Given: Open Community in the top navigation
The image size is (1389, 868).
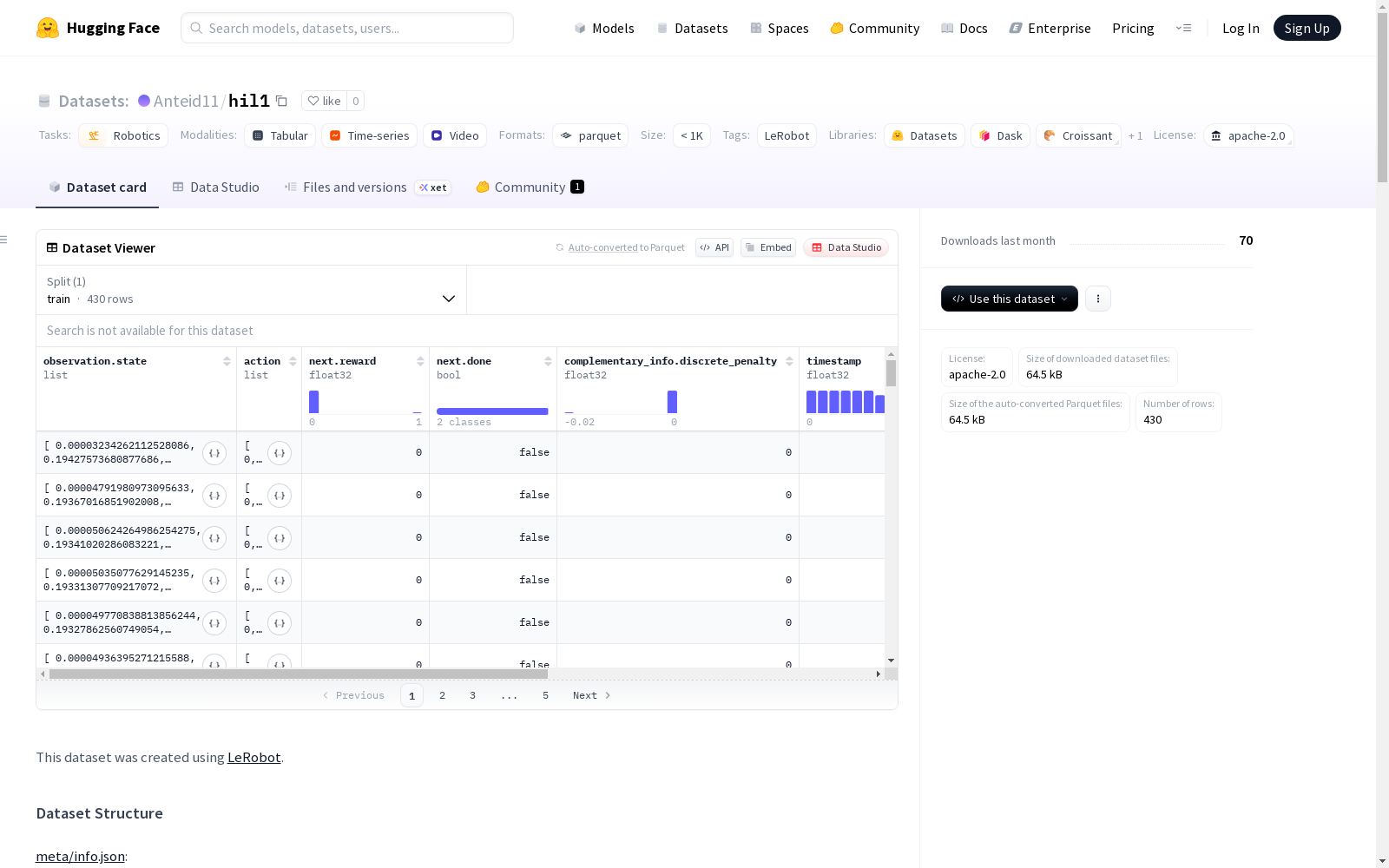Looking at the screenshot, I should (x=875, y=28).
